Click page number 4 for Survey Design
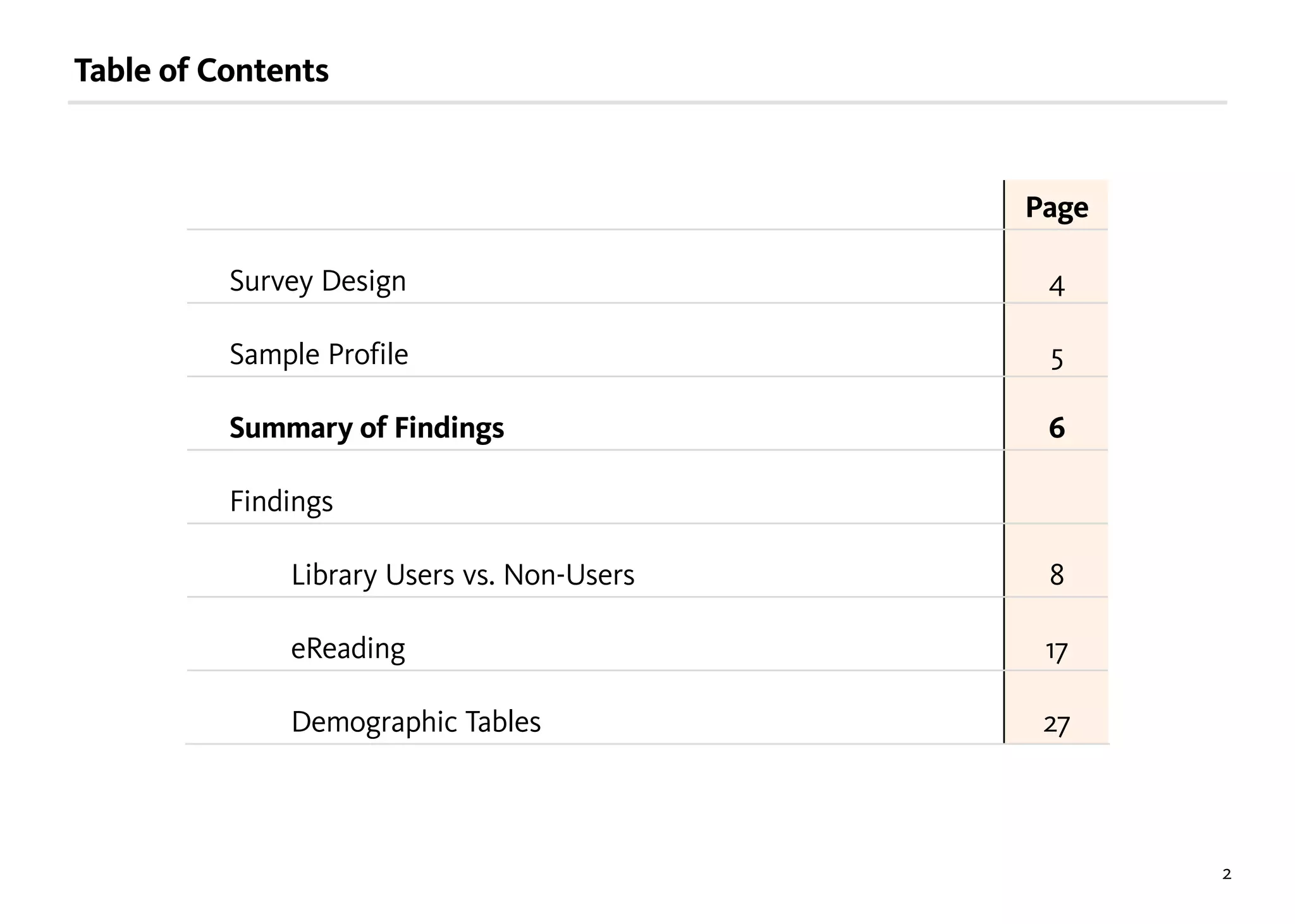The width and height of the screenshot is (1295, 924). 1057,286
